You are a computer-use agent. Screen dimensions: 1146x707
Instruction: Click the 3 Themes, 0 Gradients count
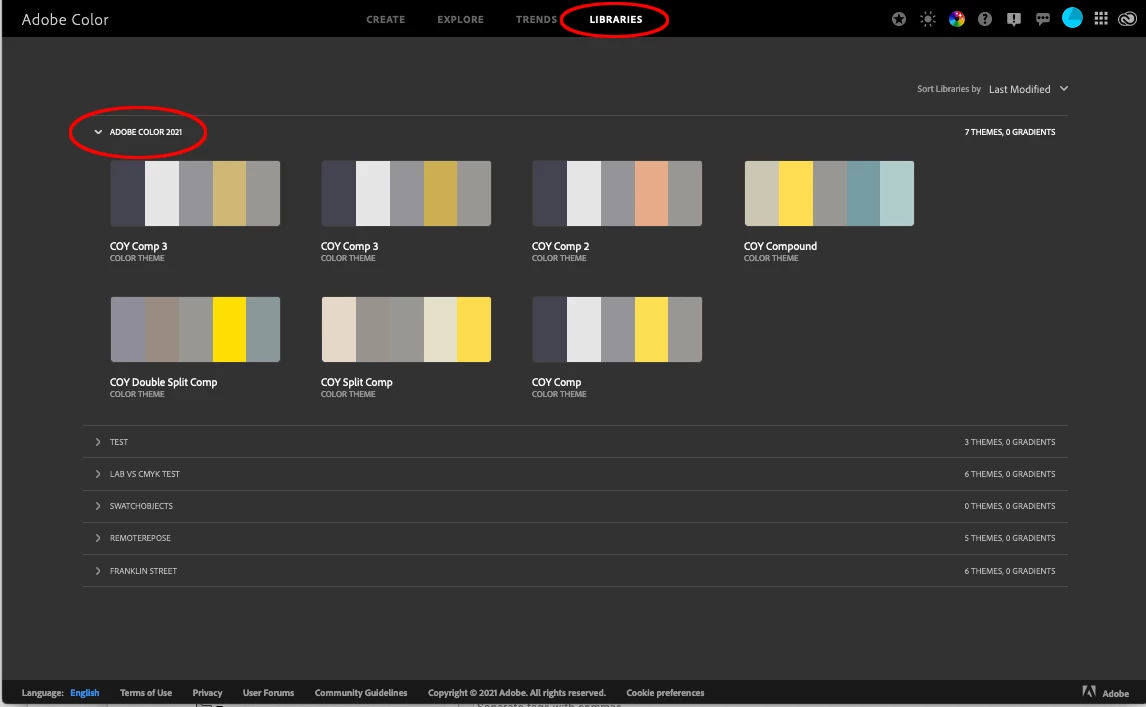pyautogui.click(x=1009, y=442)
